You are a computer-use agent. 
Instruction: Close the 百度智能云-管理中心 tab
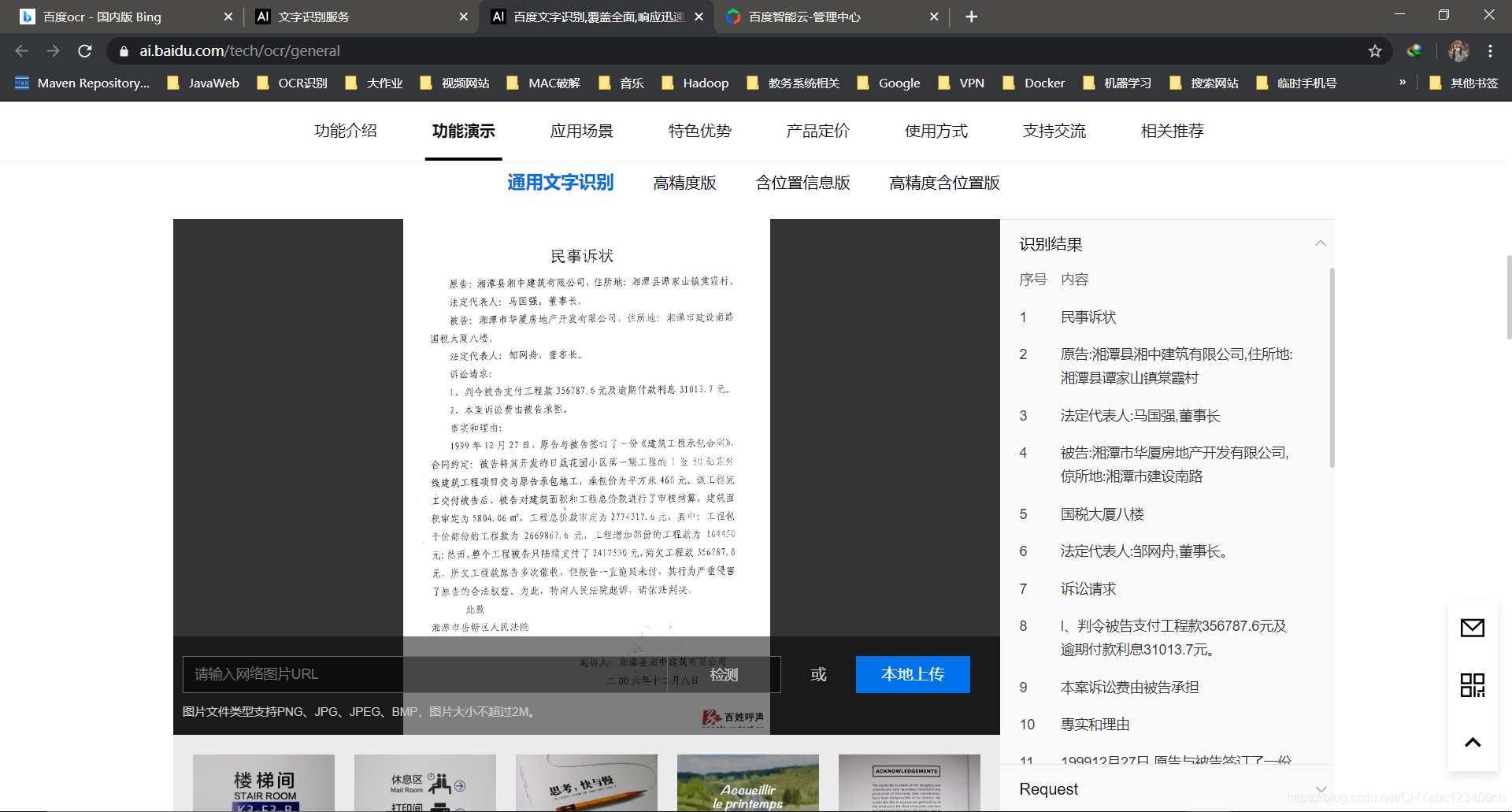pyautogui.click(x=934, y=17)
